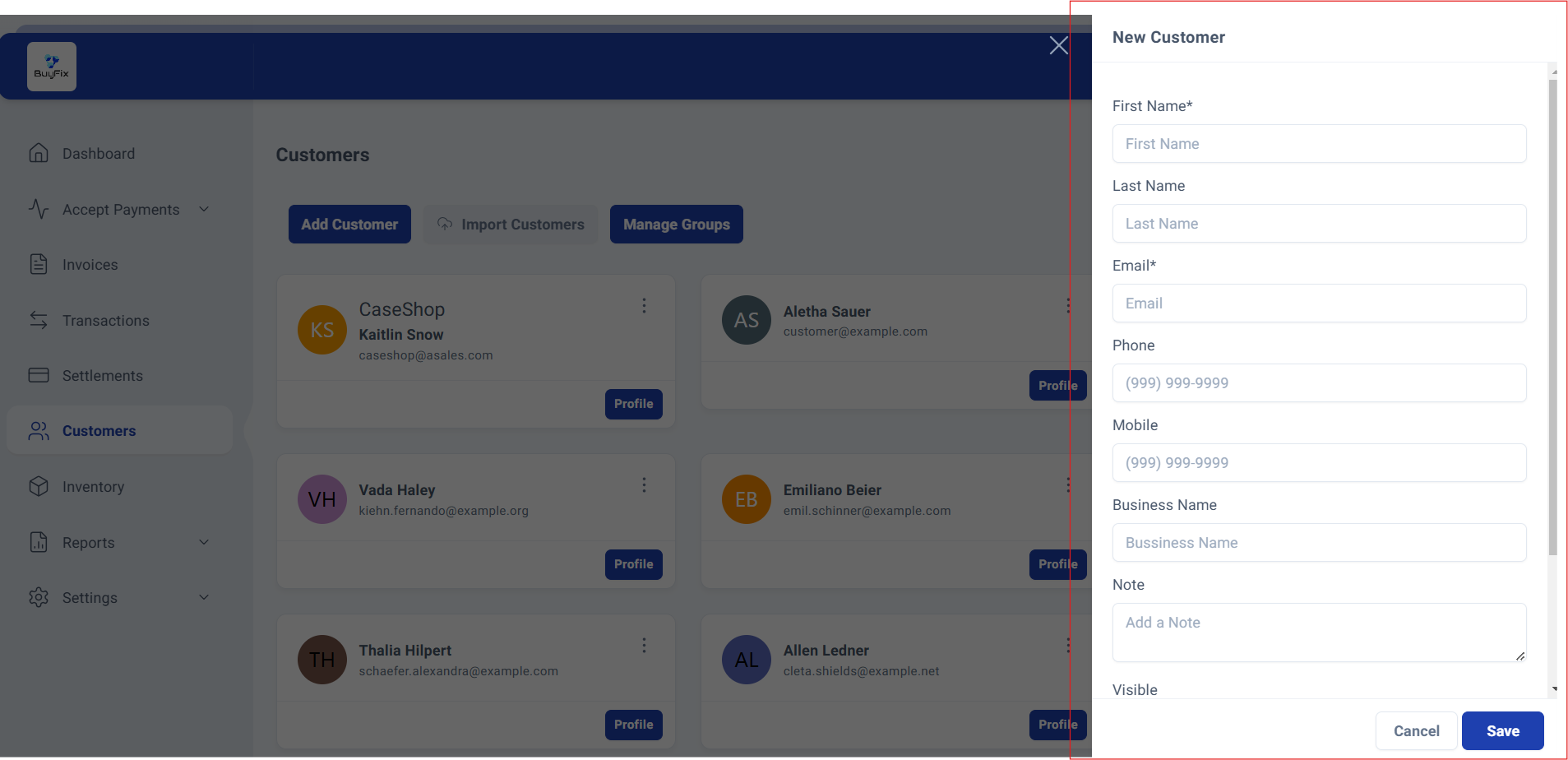Go to Transactions in the sidebar

click(x=119, y=321)
